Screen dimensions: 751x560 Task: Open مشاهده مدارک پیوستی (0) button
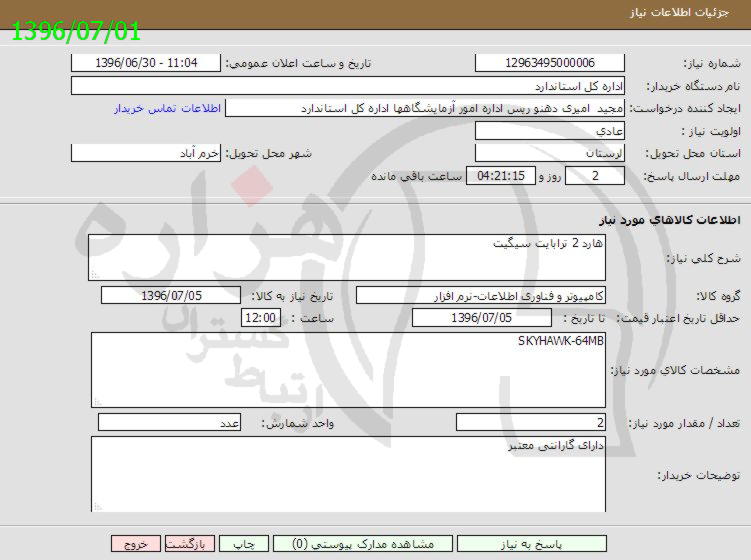(x=363, y=544)
